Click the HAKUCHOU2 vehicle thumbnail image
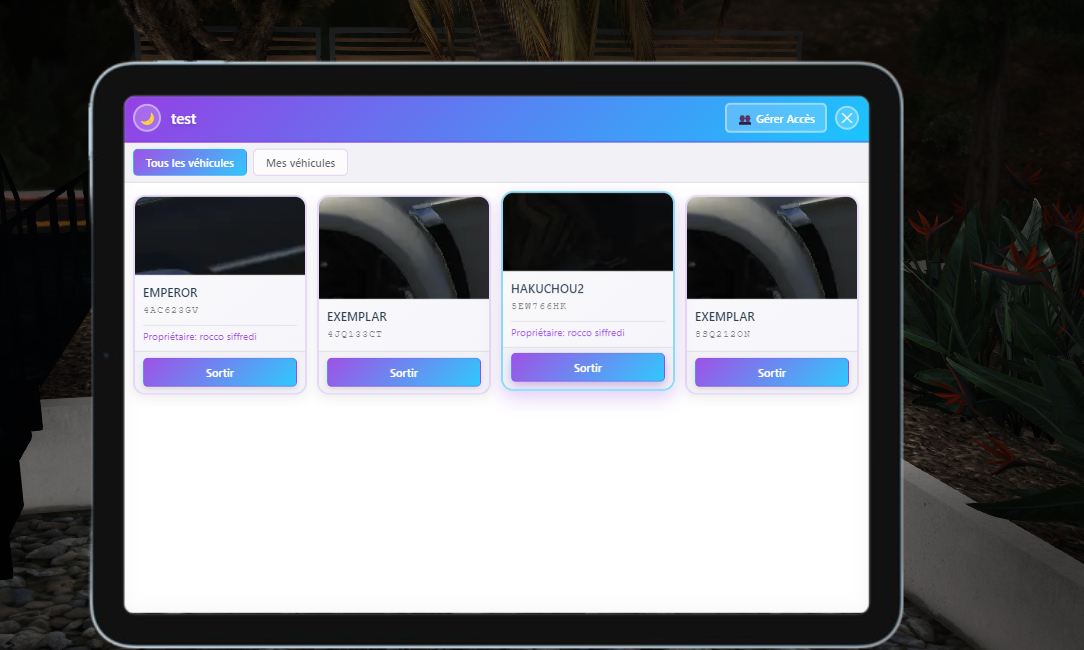The width and height of the screenshot is (1084, 650). [x=588, y=232]
